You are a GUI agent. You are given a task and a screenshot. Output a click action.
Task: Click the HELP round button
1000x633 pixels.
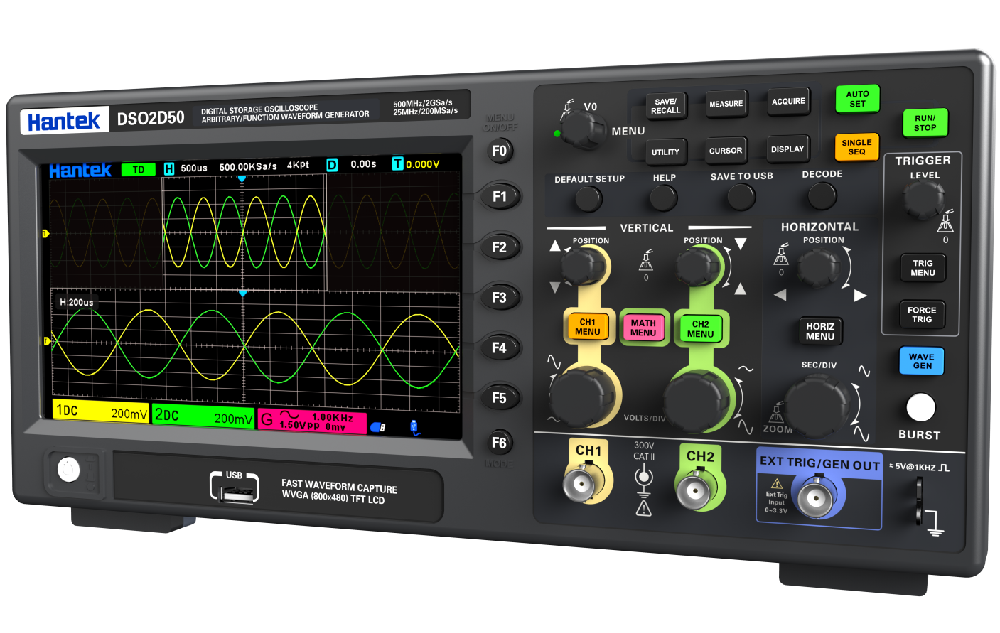[x=663, y=198]
